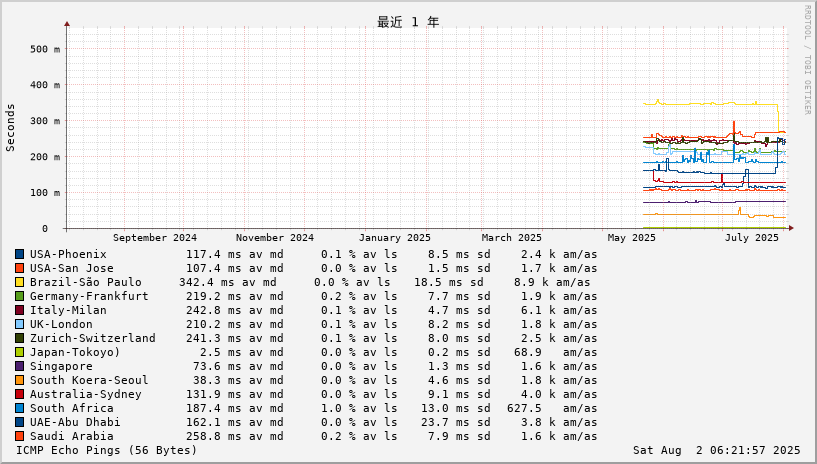Click the 18.5 ms sd value
Viewport: 817px width, 464px height.
(x=442, y=282)
